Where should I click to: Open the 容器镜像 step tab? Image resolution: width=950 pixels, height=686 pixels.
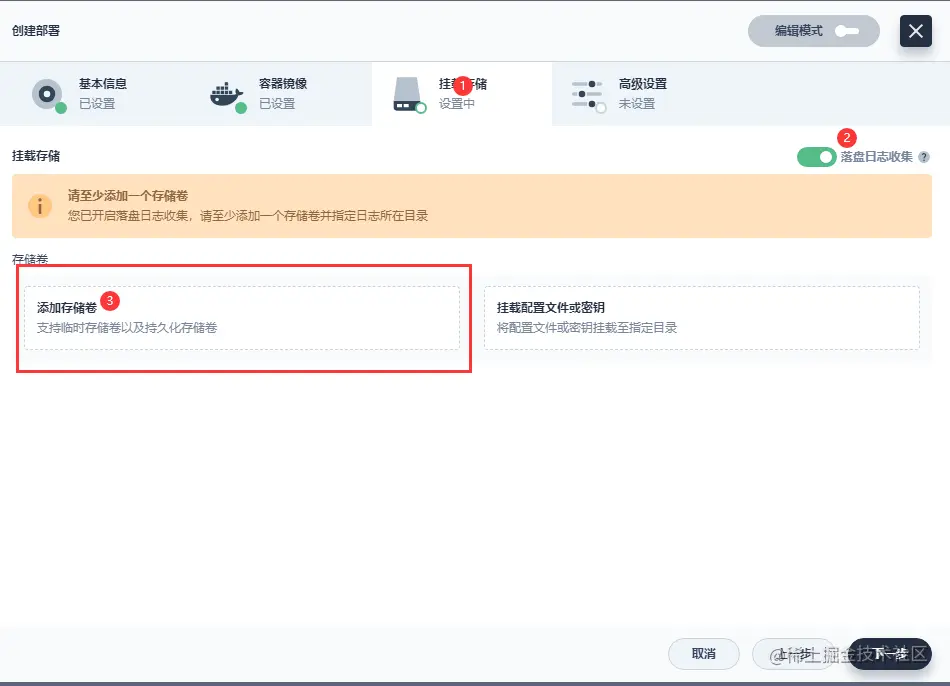click(282, 94)
